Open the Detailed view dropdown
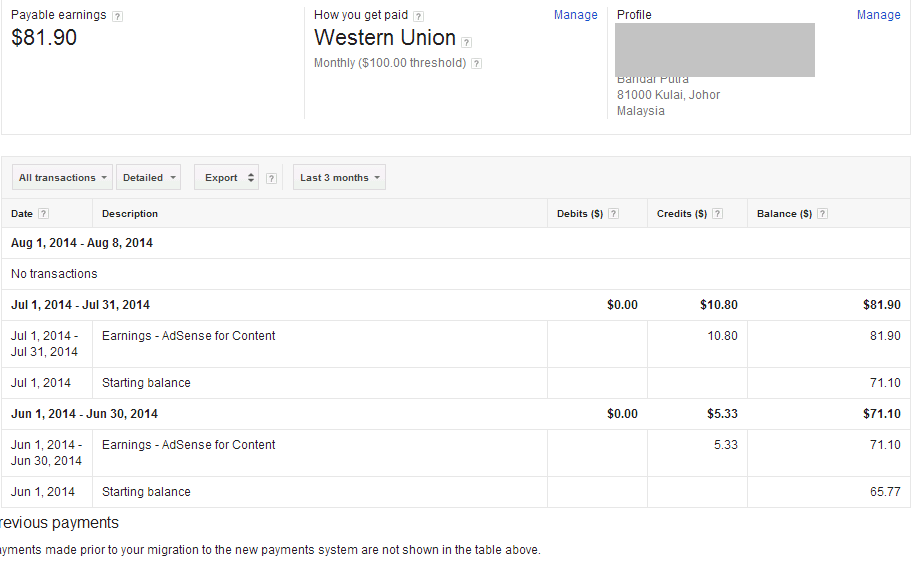Viewport: 918px width, 564px height. pos(148,178)
